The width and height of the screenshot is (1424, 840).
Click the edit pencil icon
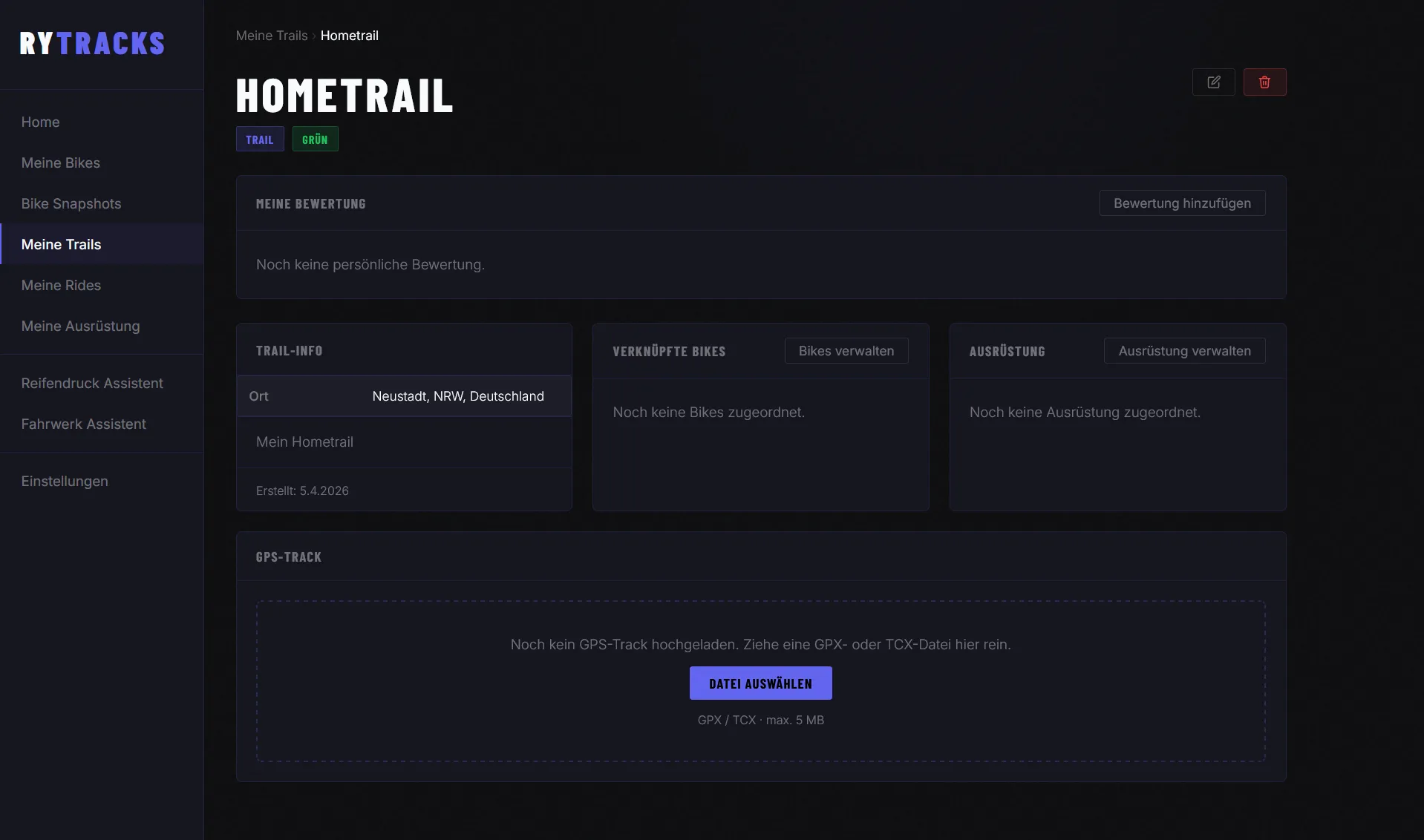[1213, 82]
